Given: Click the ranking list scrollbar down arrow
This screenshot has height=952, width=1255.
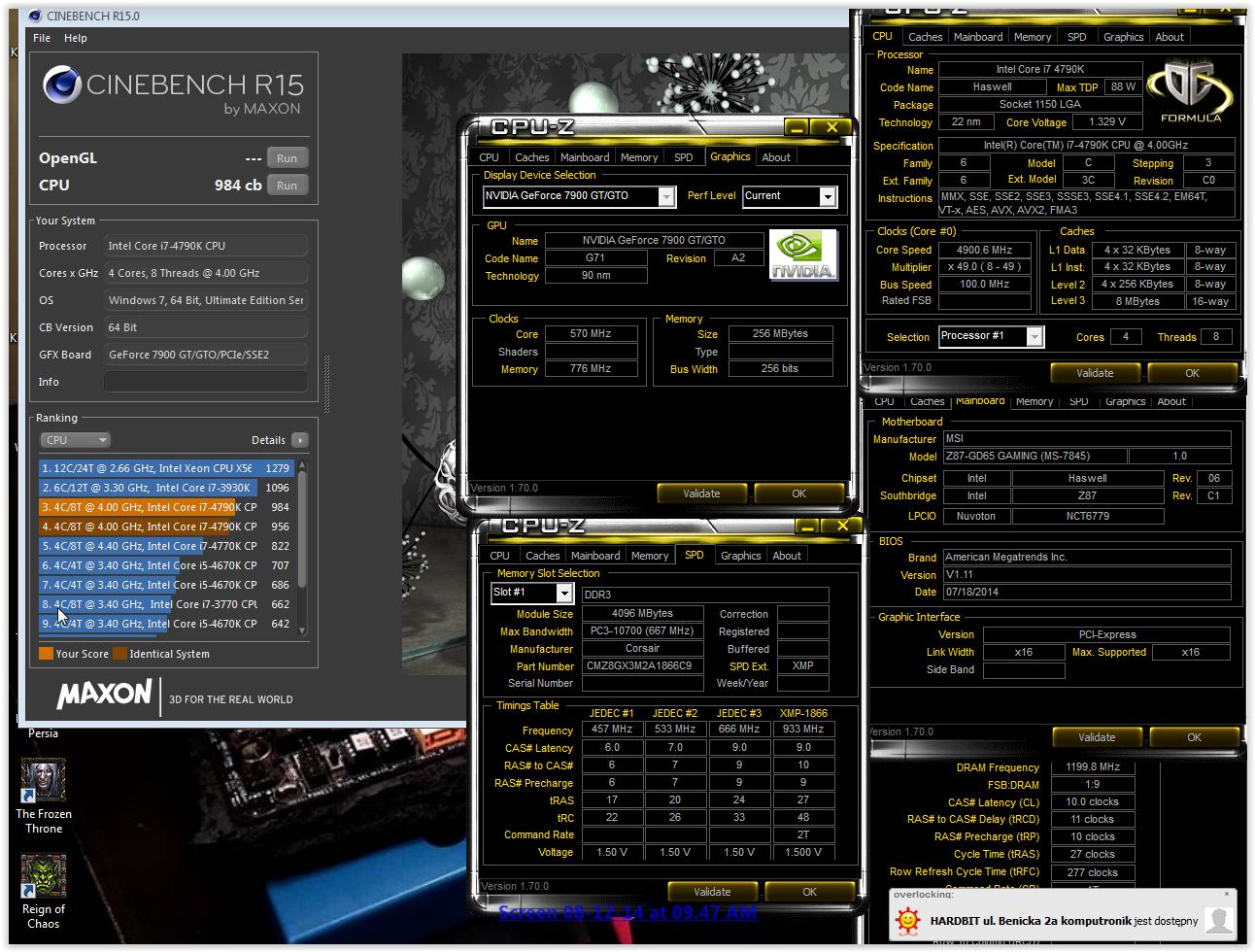Looking at the screenshot, I should 302,630.
